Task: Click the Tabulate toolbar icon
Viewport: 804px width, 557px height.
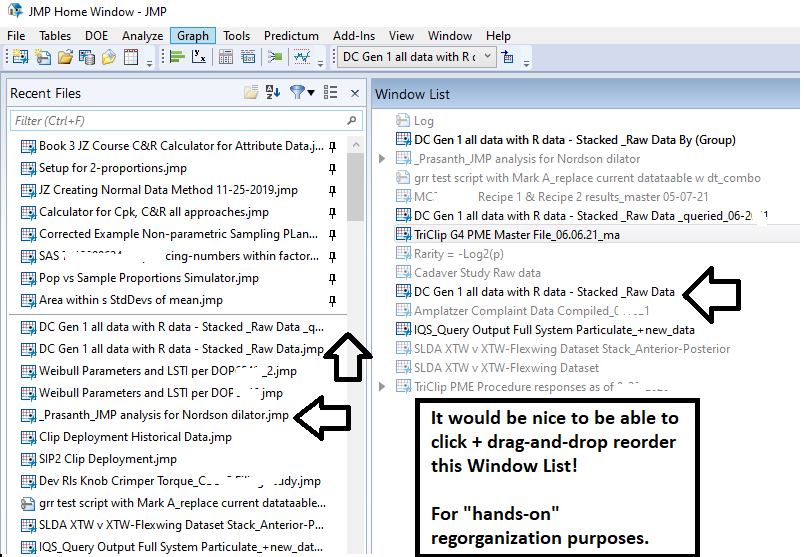Action: point(226,57)
